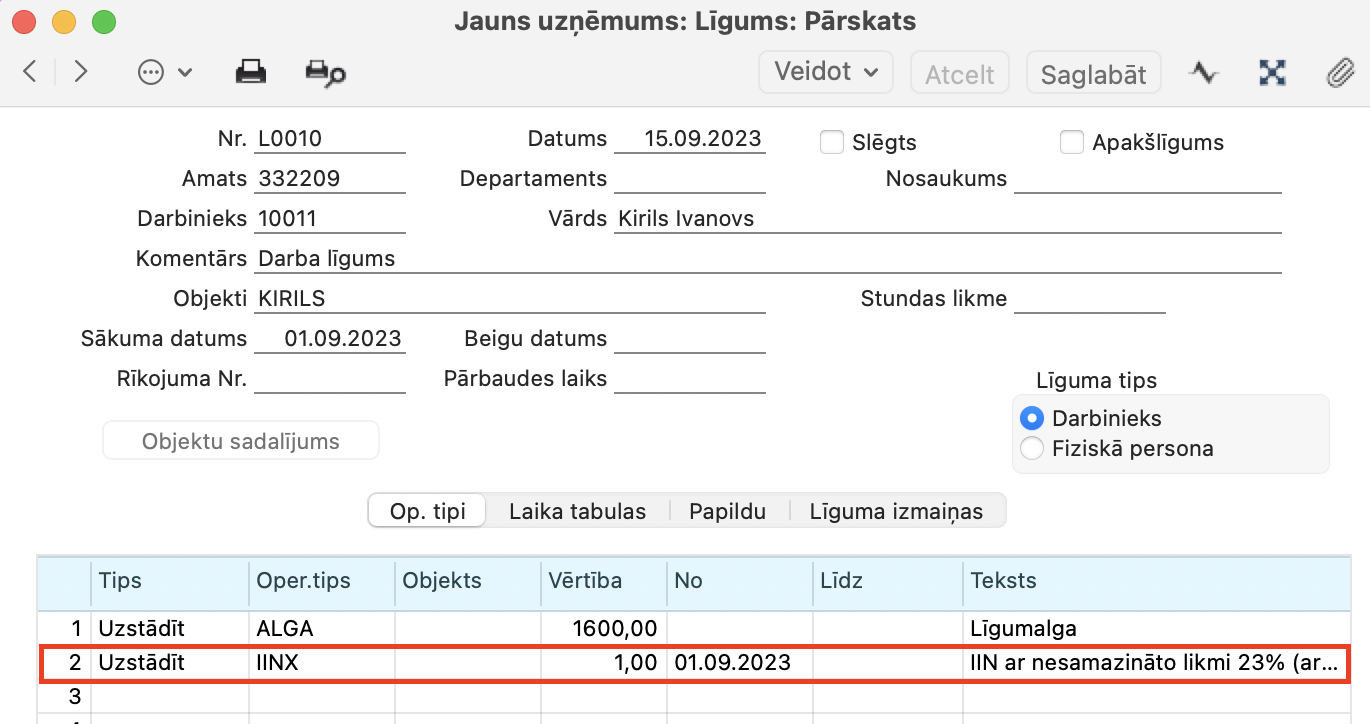This screenshot has height=724, width=1370.
Task: Open print preview icon
Action: point(325,72)
